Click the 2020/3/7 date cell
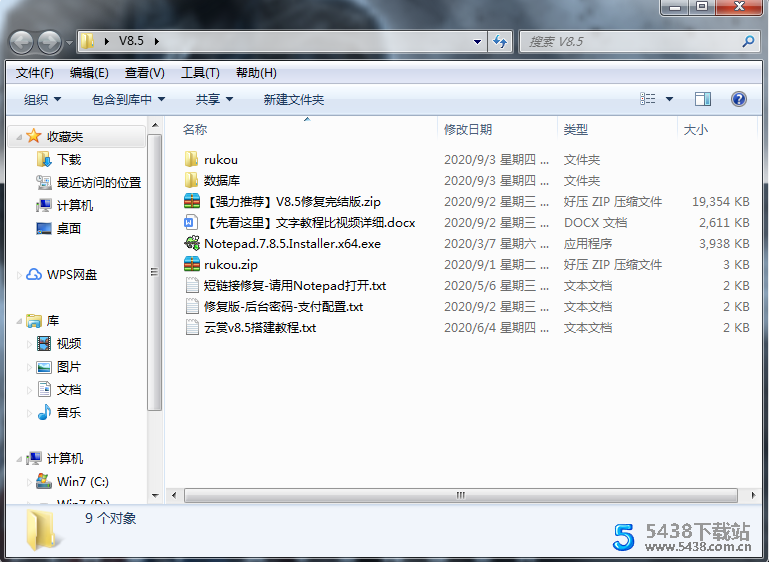The image size is (769, 562). pyautogui.click(x=496, y=244)
